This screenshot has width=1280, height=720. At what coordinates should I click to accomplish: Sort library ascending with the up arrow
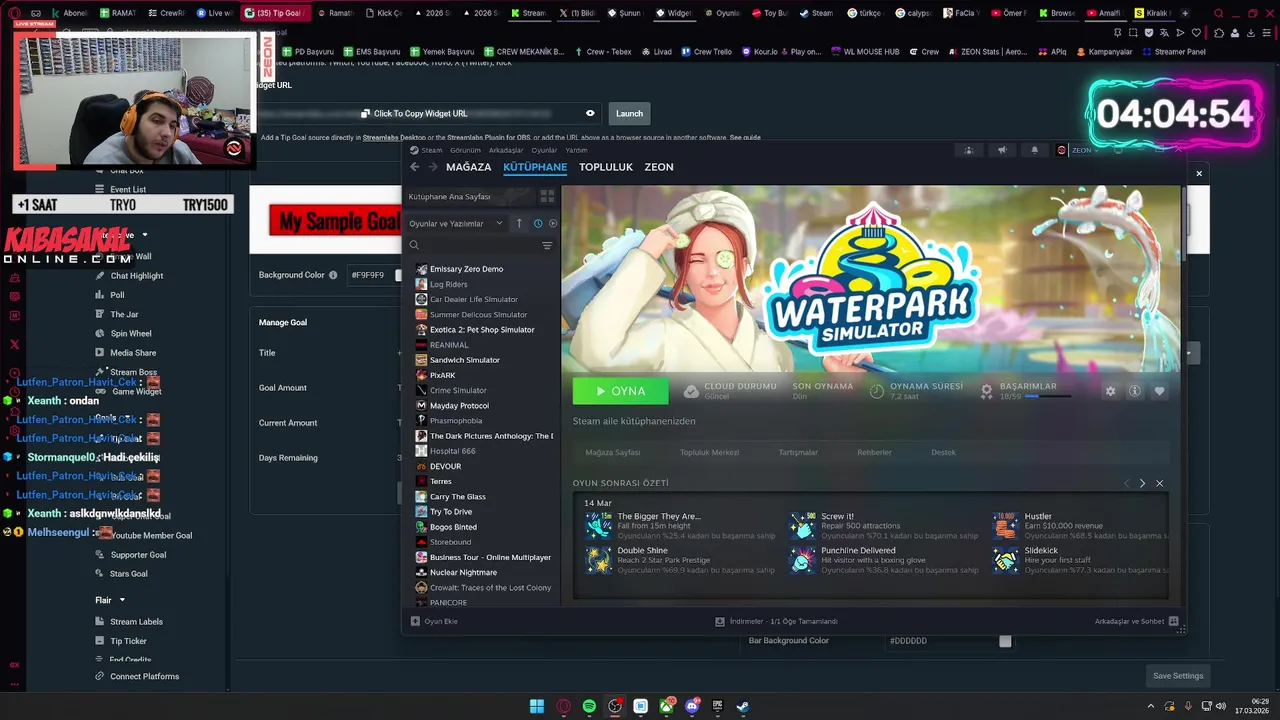click(518, 223)
